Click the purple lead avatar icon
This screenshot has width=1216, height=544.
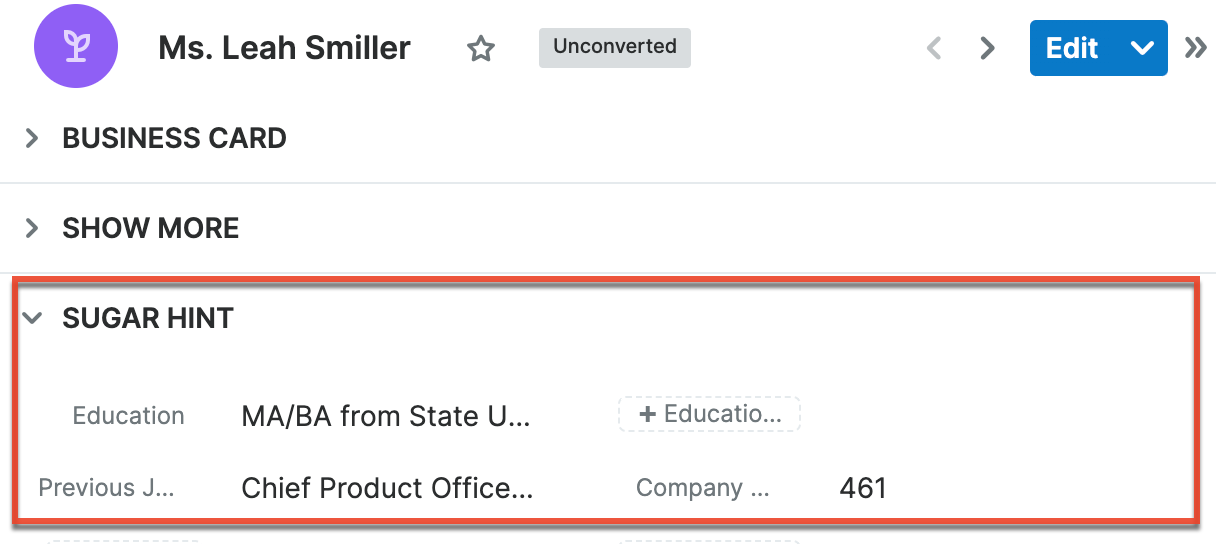tap(76, 47)
